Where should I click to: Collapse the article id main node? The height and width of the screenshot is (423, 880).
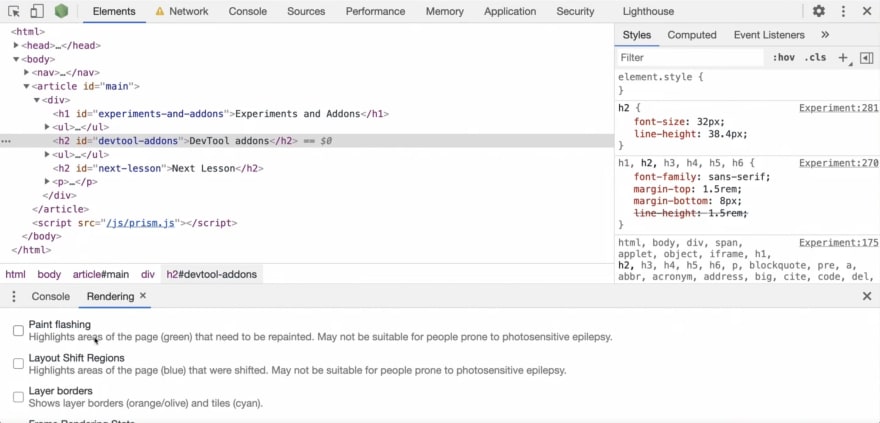(x=26, y=86)
